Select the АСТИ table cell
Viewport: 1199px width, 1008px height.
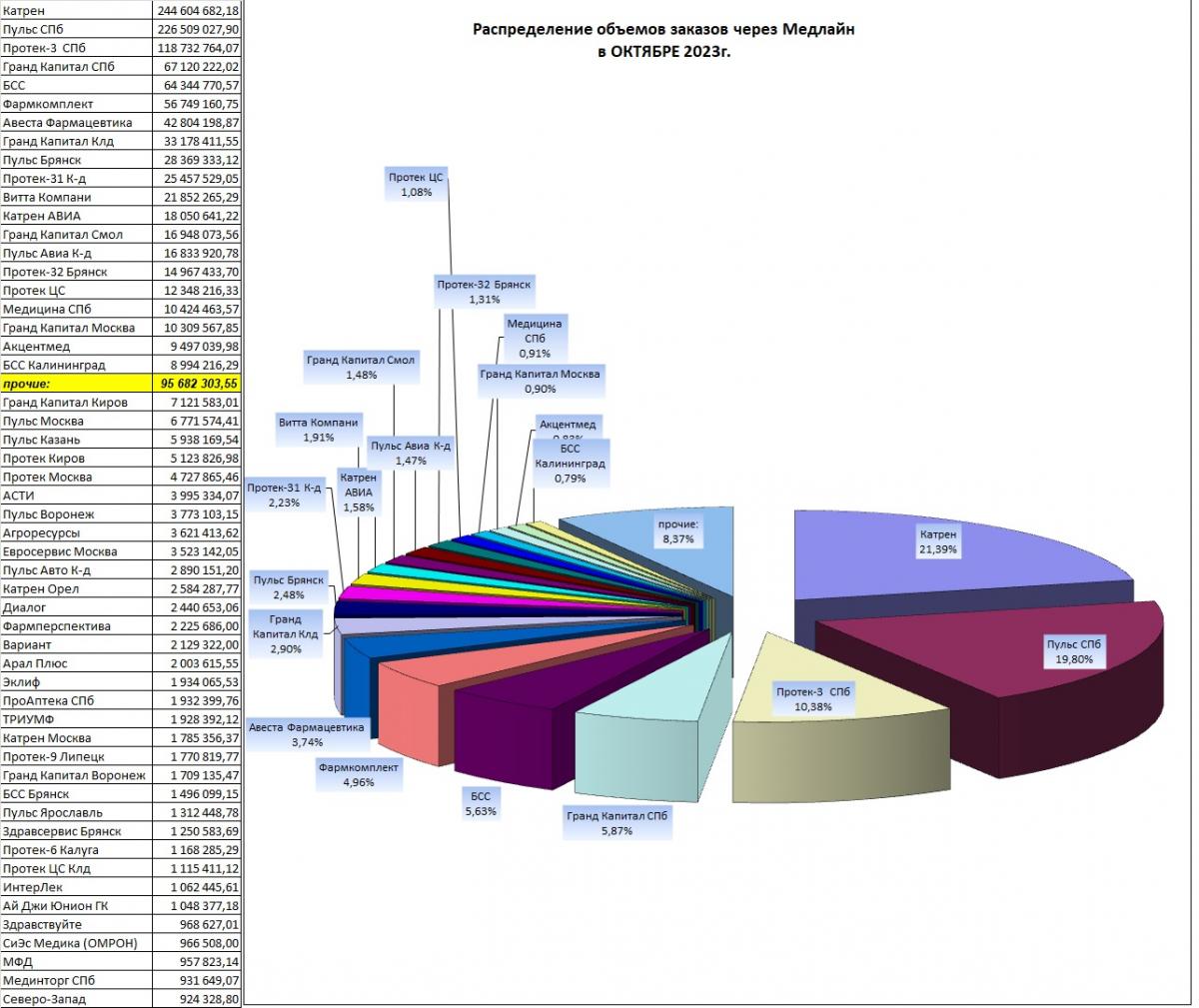(77, 496)
